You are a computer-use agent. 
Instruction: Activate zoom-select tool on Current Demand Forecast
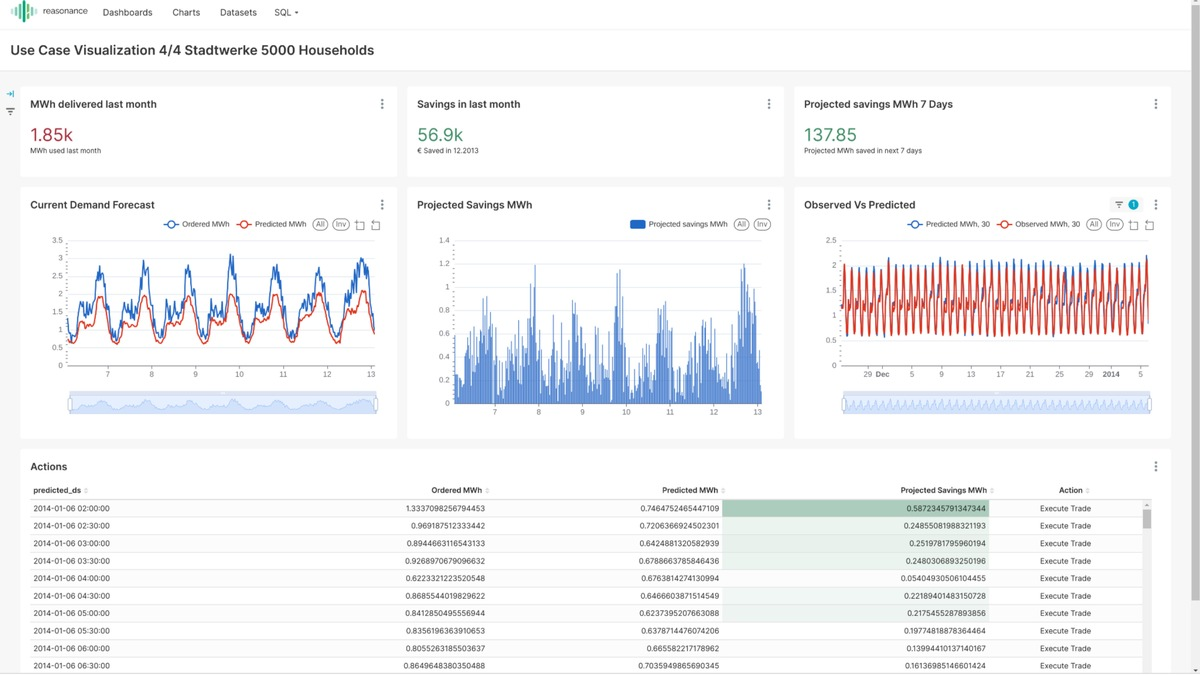[x=360, y=225]
